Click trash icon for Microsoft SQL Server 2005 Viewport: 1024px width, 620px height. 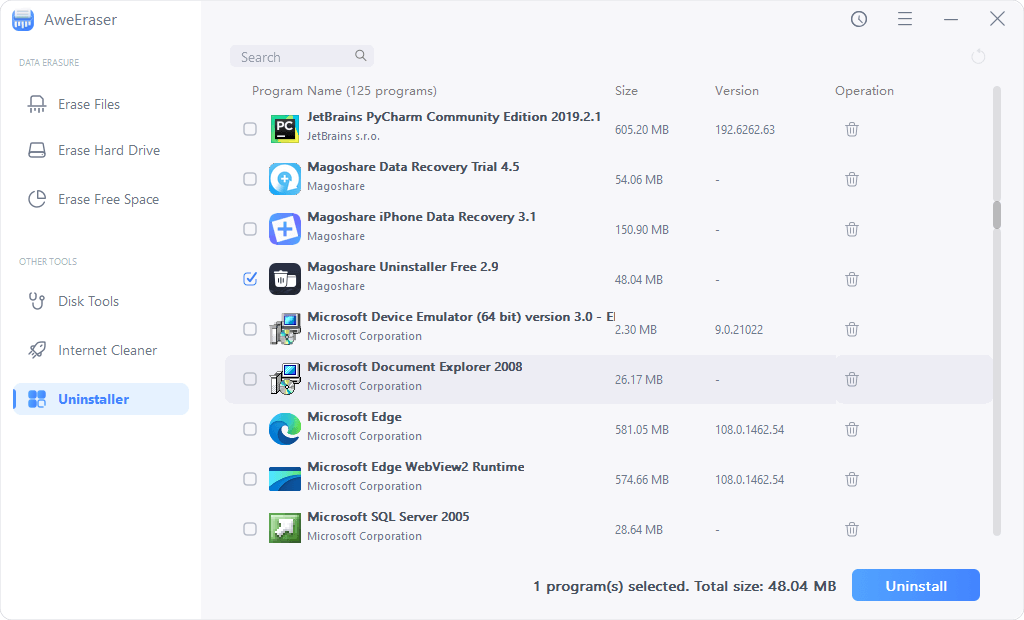852,529
